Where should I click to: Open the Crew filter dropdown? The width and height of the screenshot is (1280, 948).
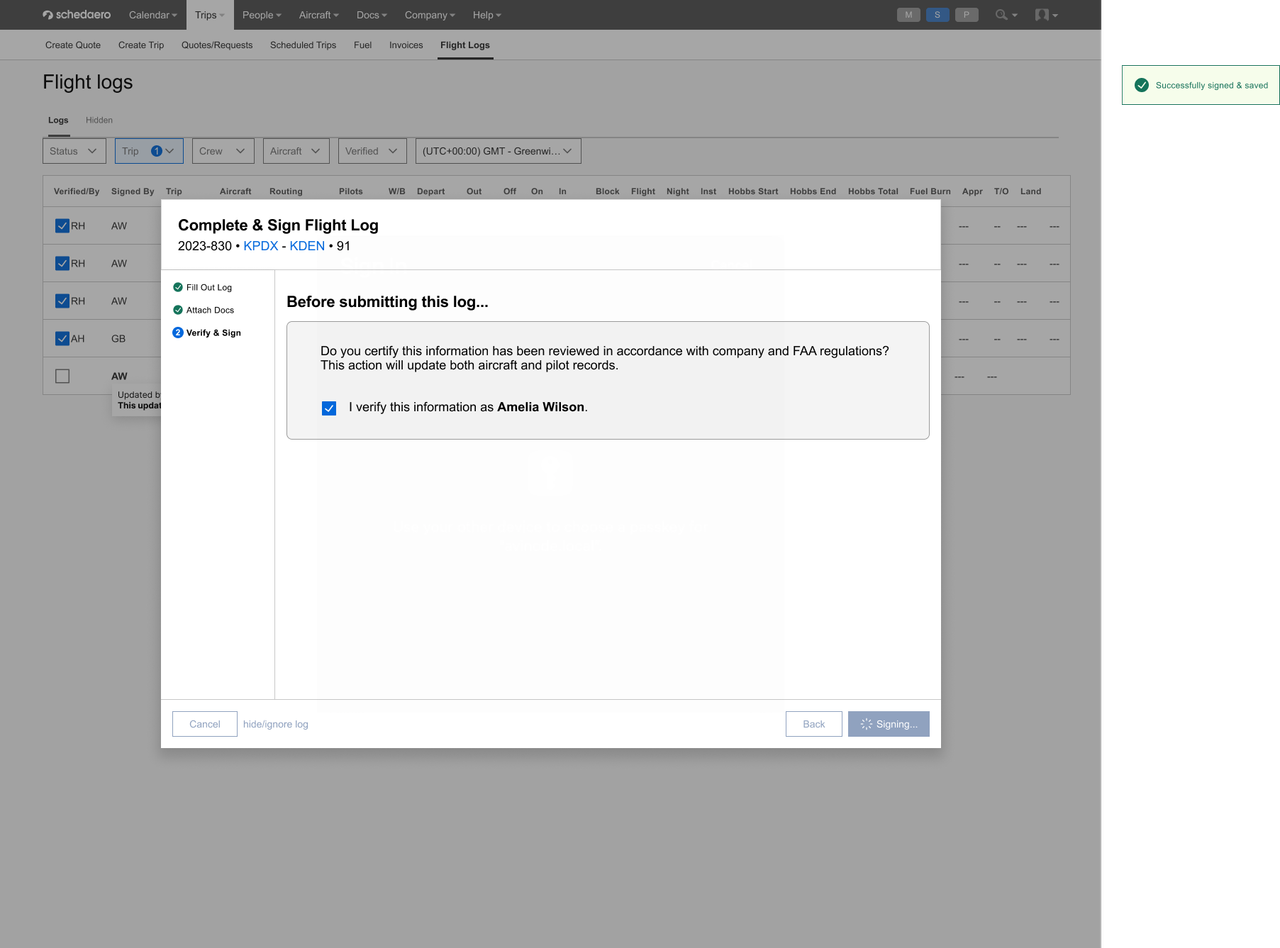[223, 151]
